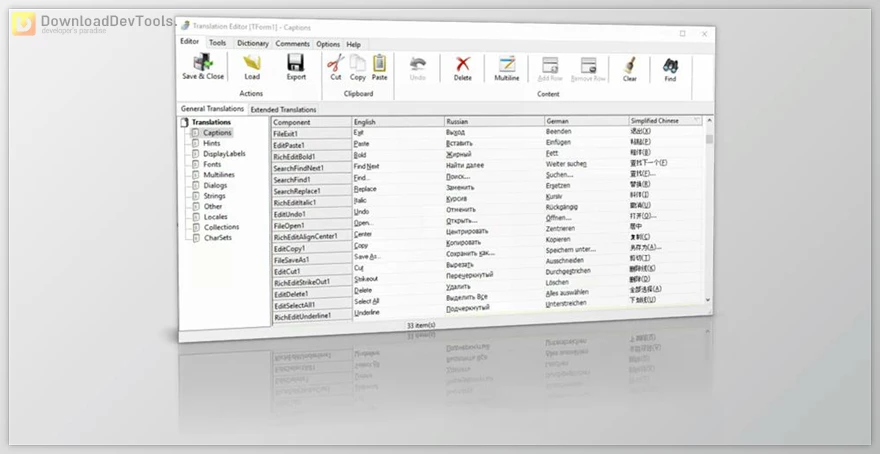Image resolution: width=880 pixels, height=454 pixels.
Task: Click the Simplified Chinese column header
Action: click(665, 121)
